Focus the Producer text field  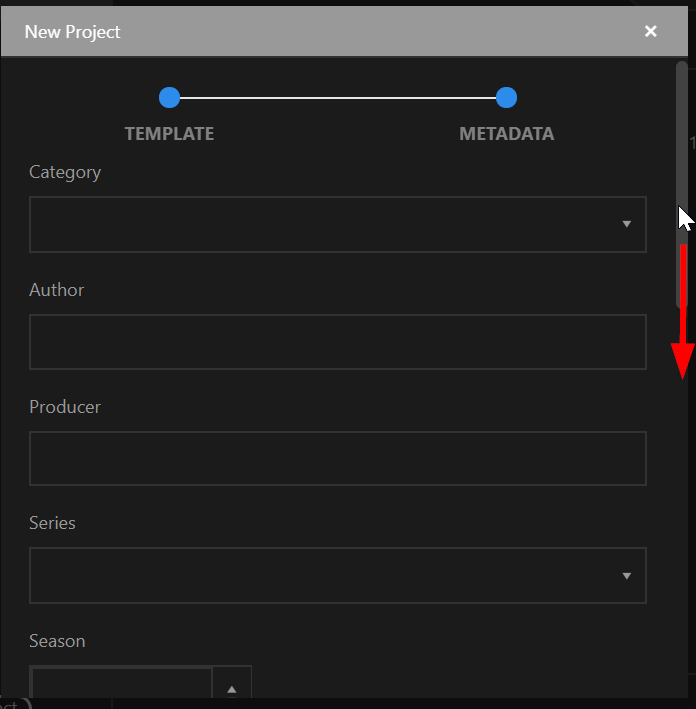coord(338,458)
